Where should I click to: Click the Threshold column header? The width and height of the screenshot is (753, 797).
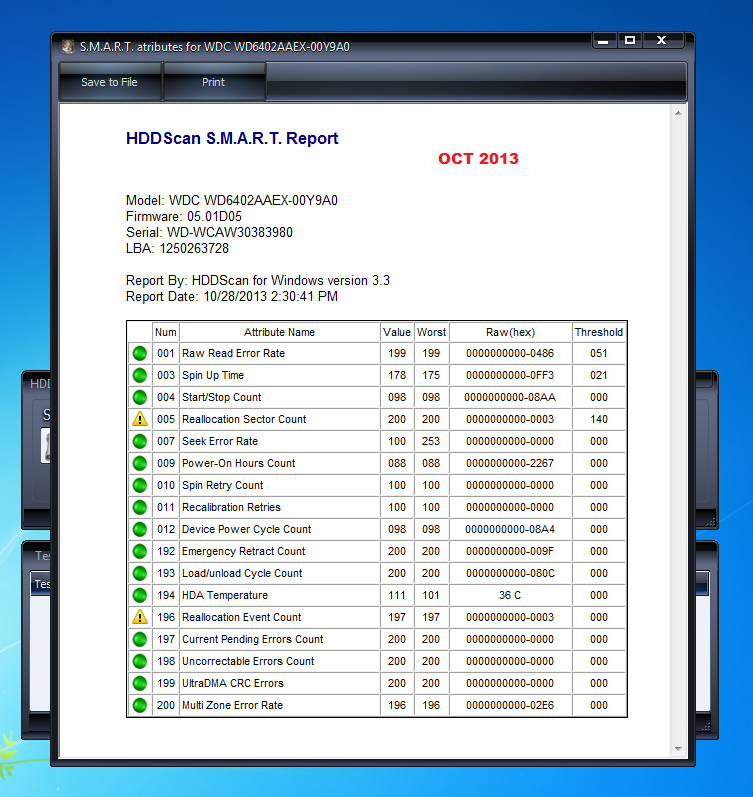(x=599, y=332)
